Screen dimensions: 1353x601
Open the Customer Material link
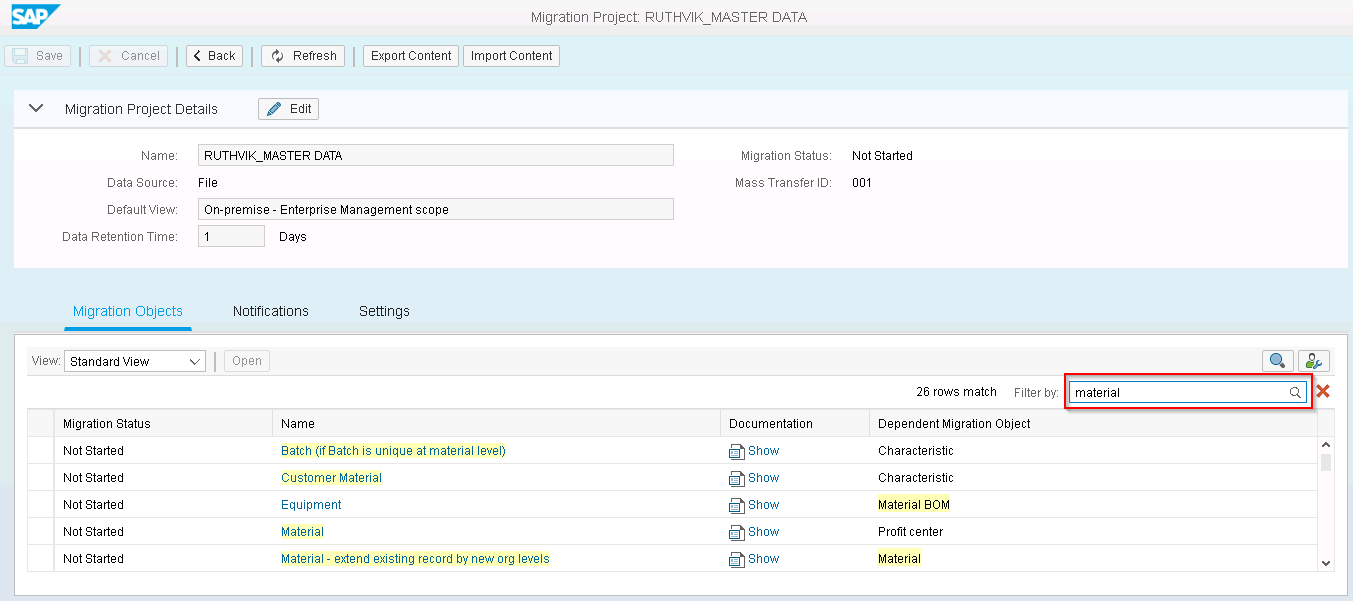pos(331,477)
